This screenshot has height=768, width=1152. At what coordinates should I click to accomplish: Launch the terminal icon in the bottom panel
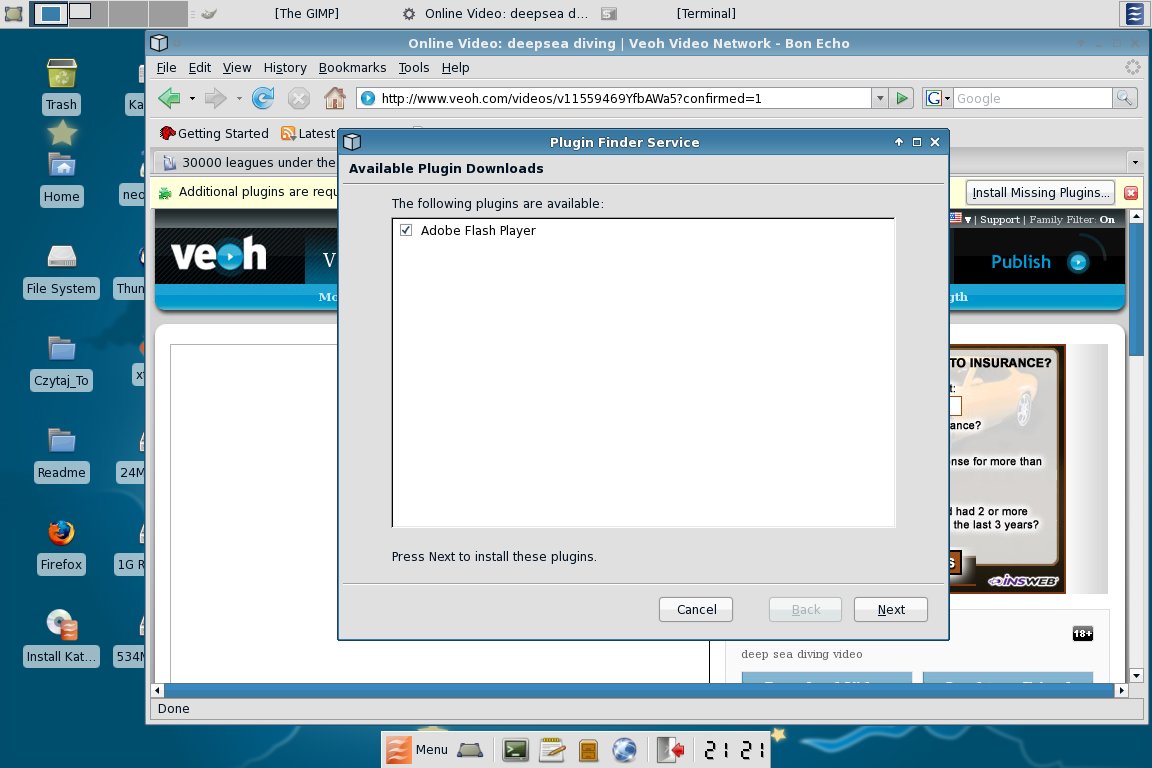pos(515,750)
